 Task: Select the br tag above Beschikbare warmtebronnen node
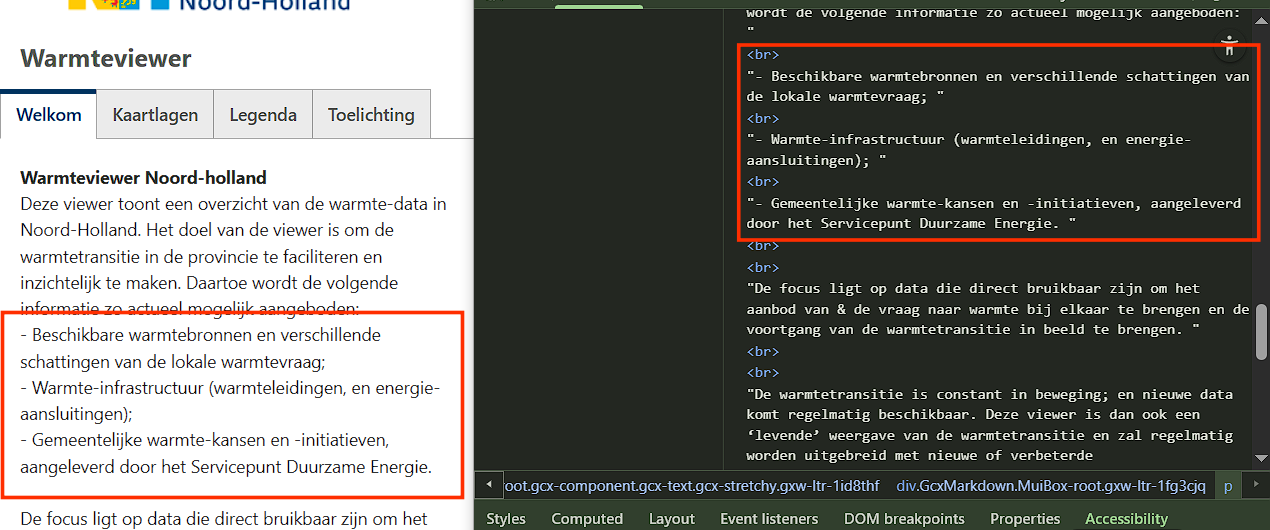(x=762, y=54)
